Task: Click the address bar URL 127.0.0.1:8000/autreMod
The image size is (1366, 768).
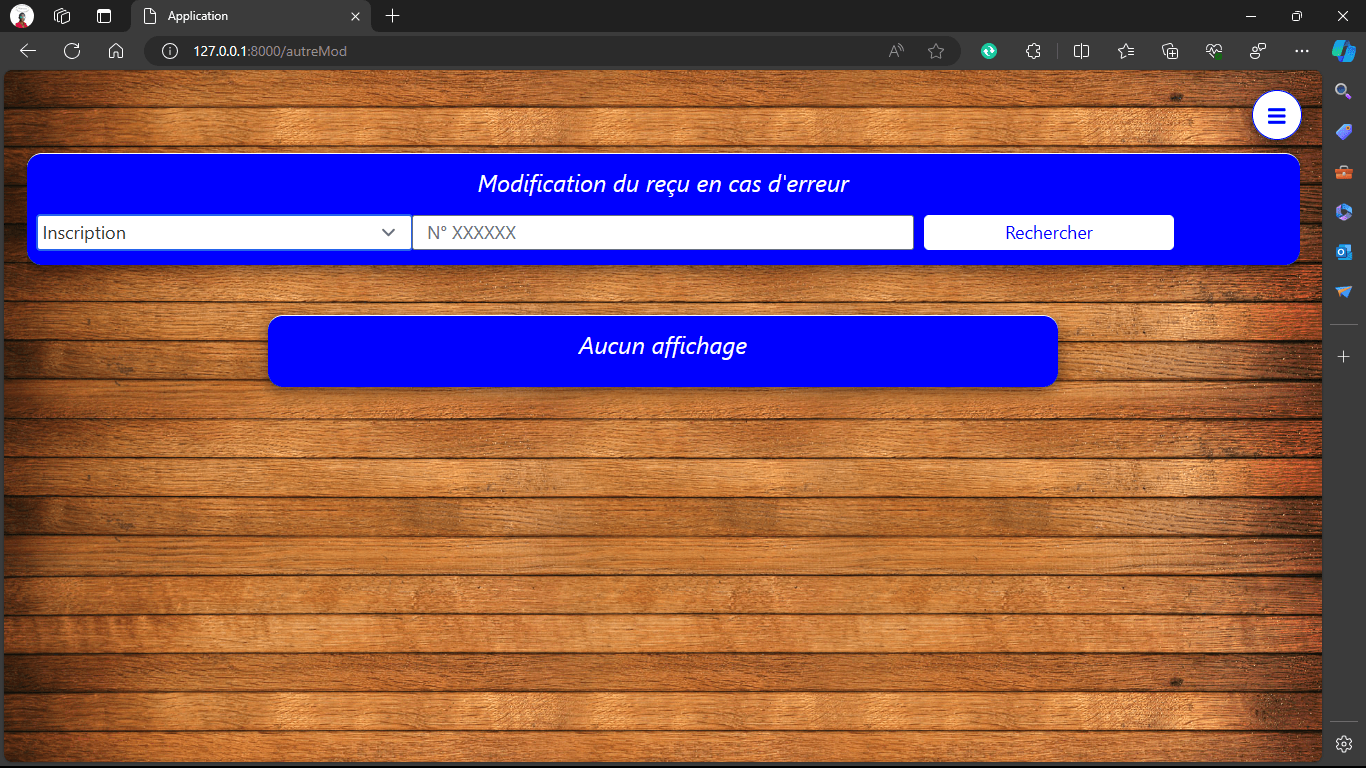Action: (x=270, y=51)
